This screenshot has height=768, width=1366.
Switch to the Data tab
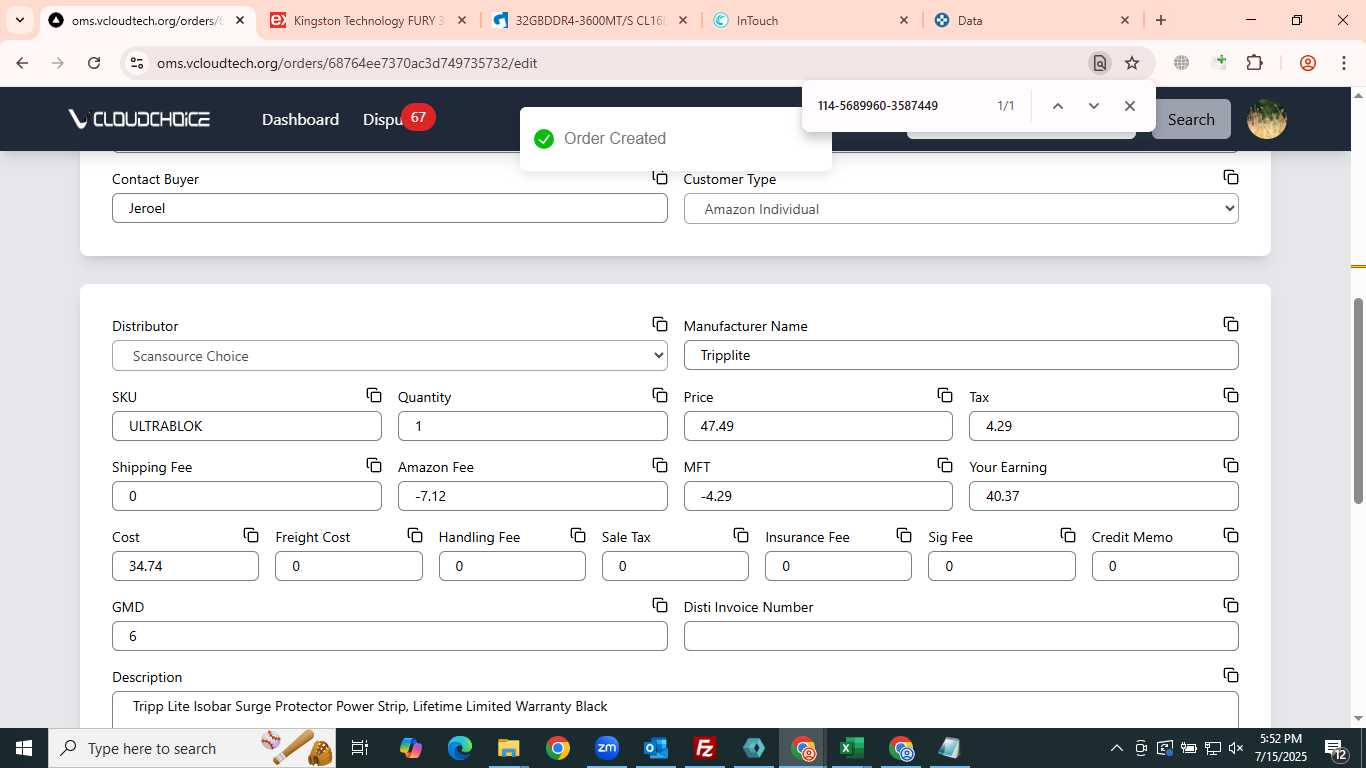coord(1032,20)
